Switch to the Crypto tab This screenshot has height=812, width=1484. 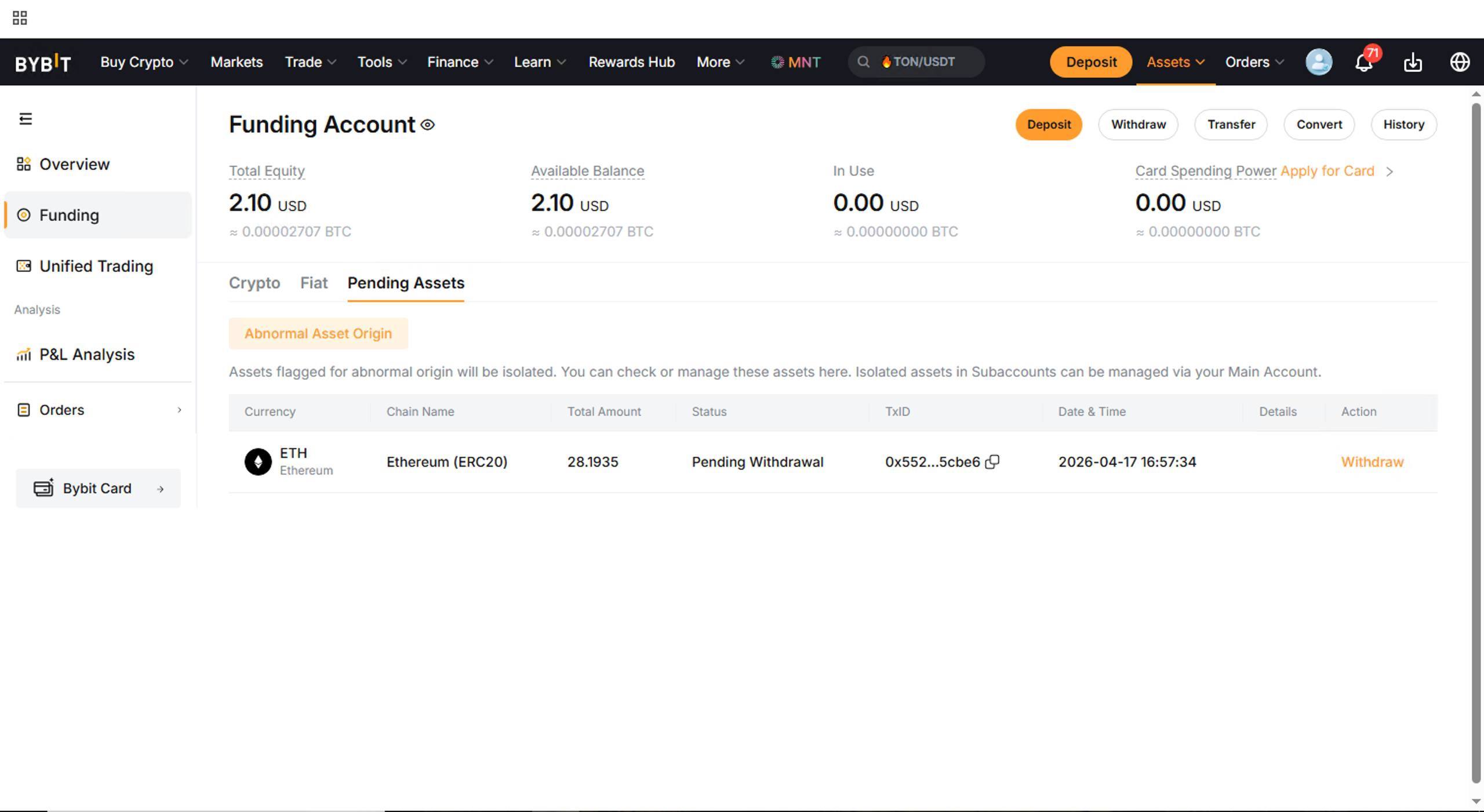tap(254, 283)
